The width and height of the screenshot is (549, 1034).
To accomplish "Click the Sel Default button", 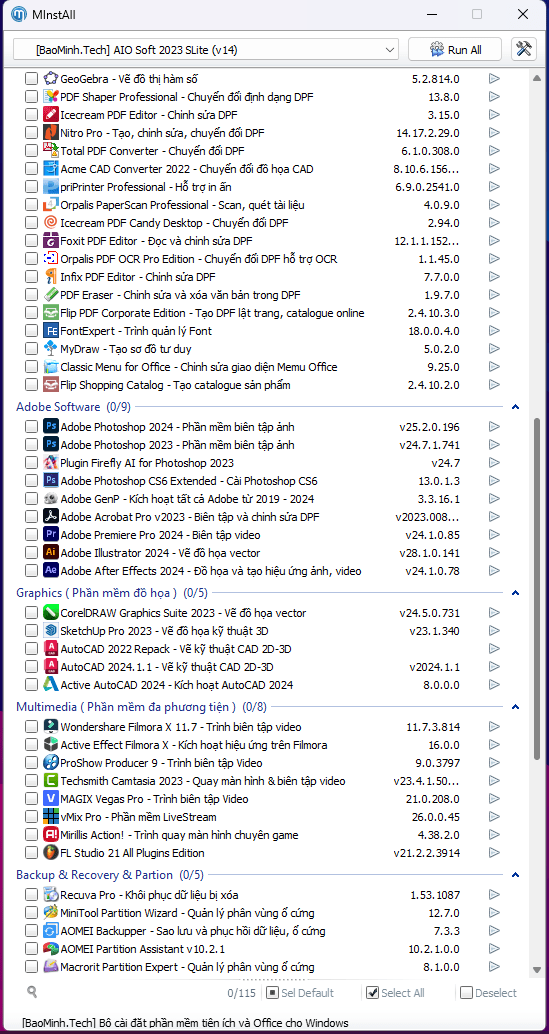I will point(301,992).
